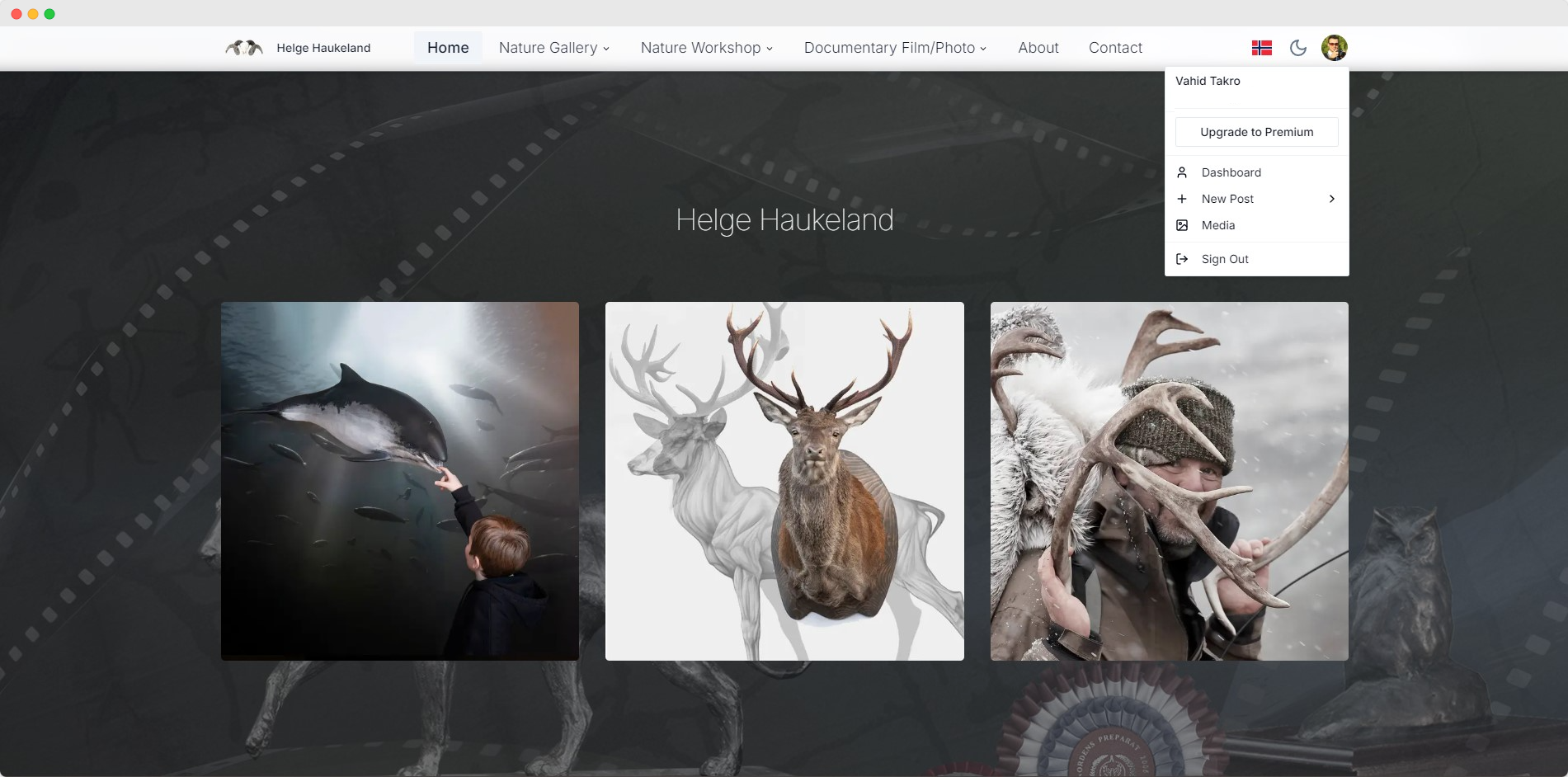Viewport: 1568px width, 777px height.
Task: Click the Vahid Takro user name
Action: pyautogui.click(x=1208, y=81)
